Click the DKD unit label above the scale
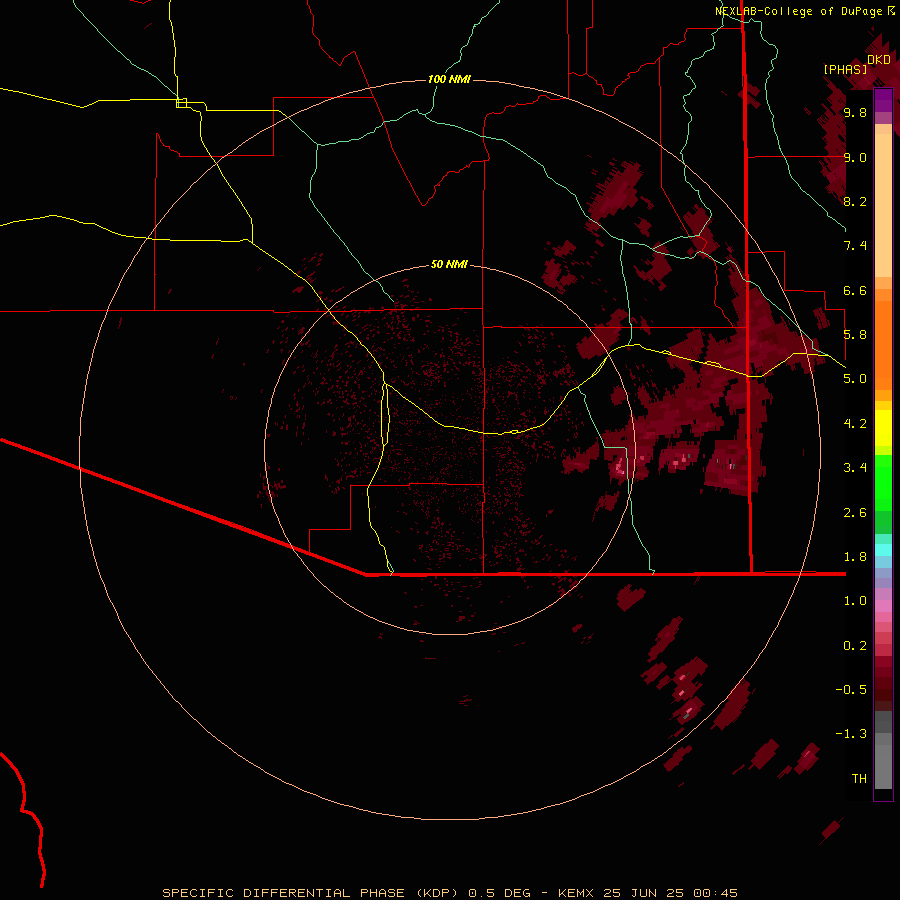900x900 pixels. 879,60
